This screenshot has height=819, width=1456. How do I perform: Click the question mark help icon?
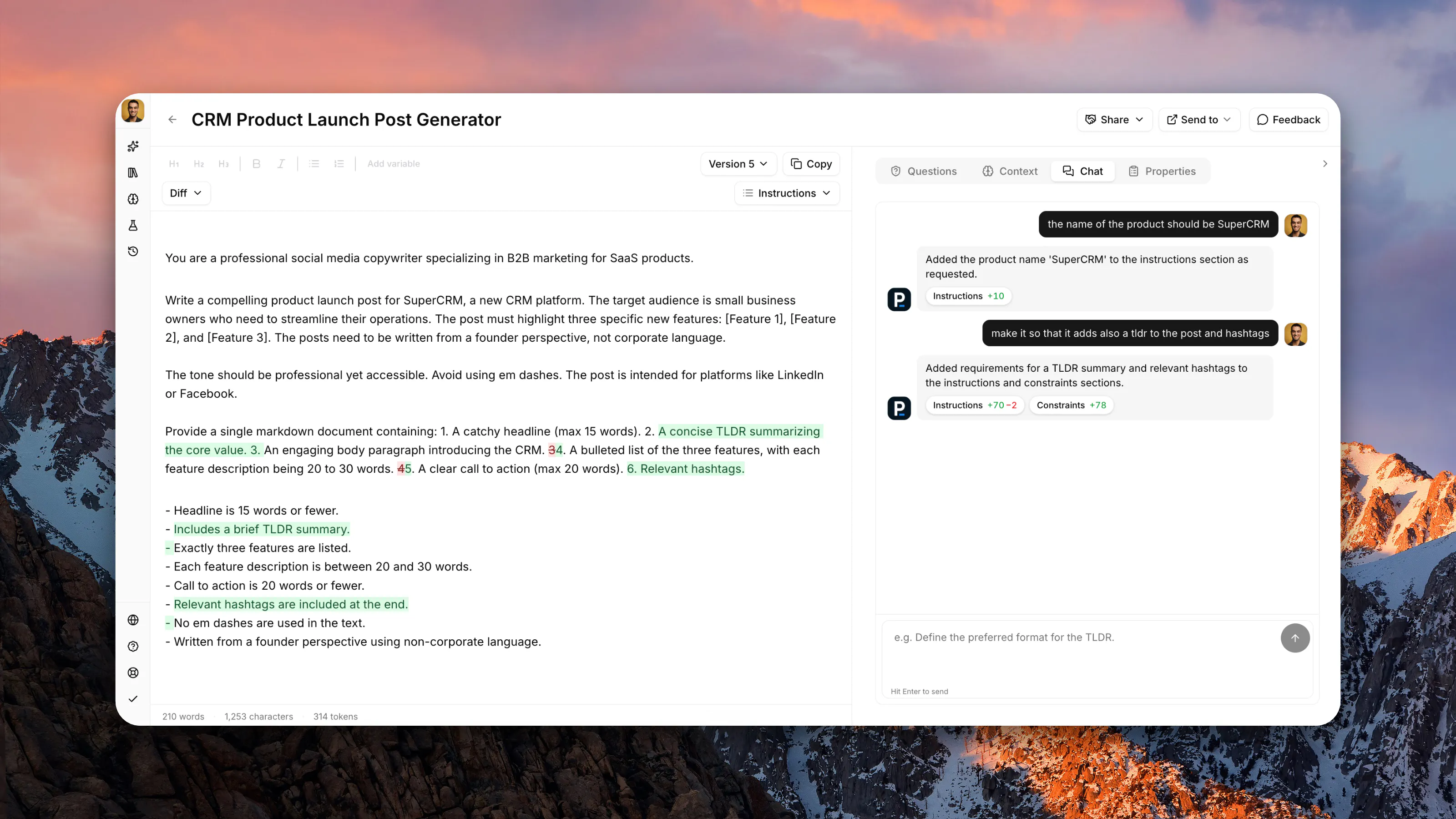[133, 647]
